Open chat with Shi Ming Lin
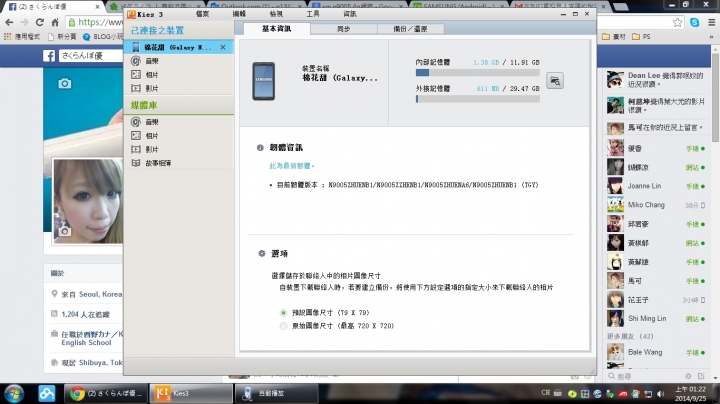 click(657, 319)
